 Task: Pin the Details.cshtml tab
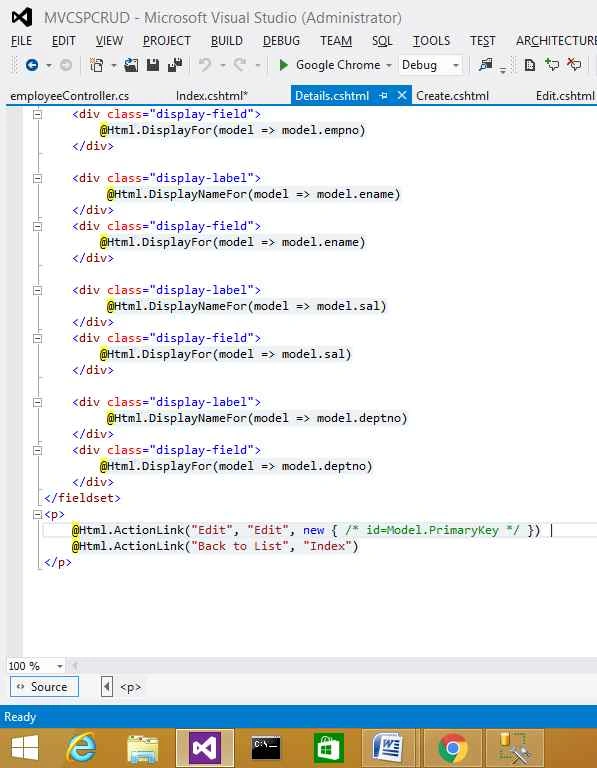[384, 96]
